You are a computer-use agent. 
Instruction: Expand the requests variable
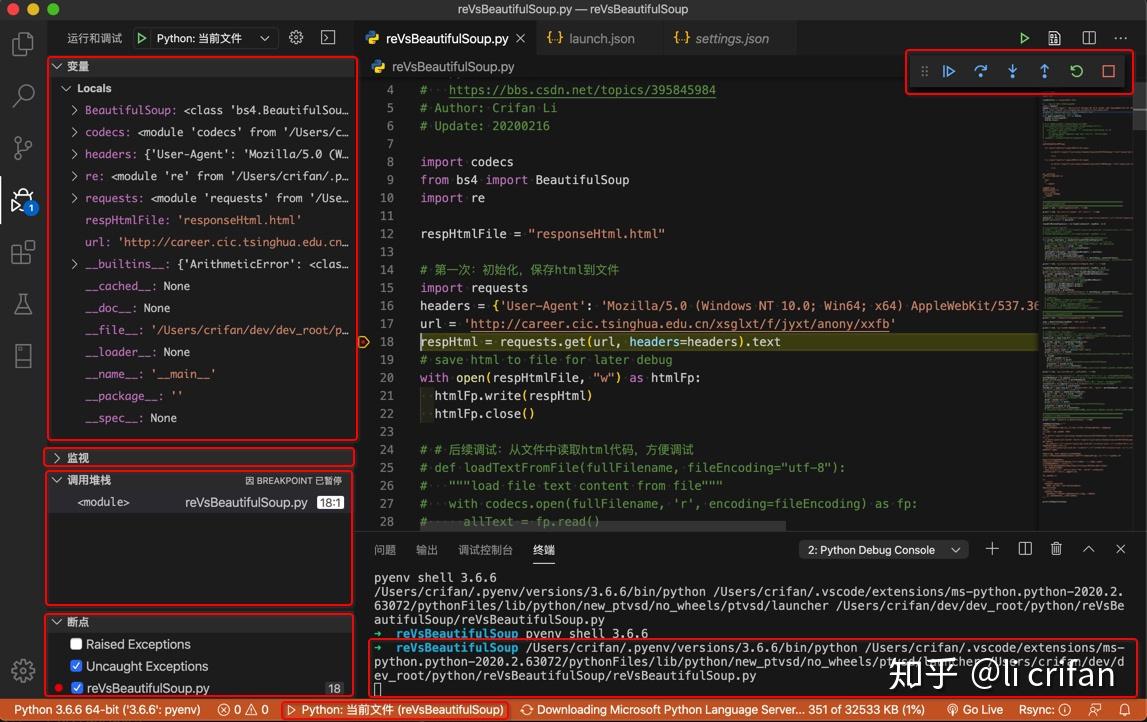[74, 198]
